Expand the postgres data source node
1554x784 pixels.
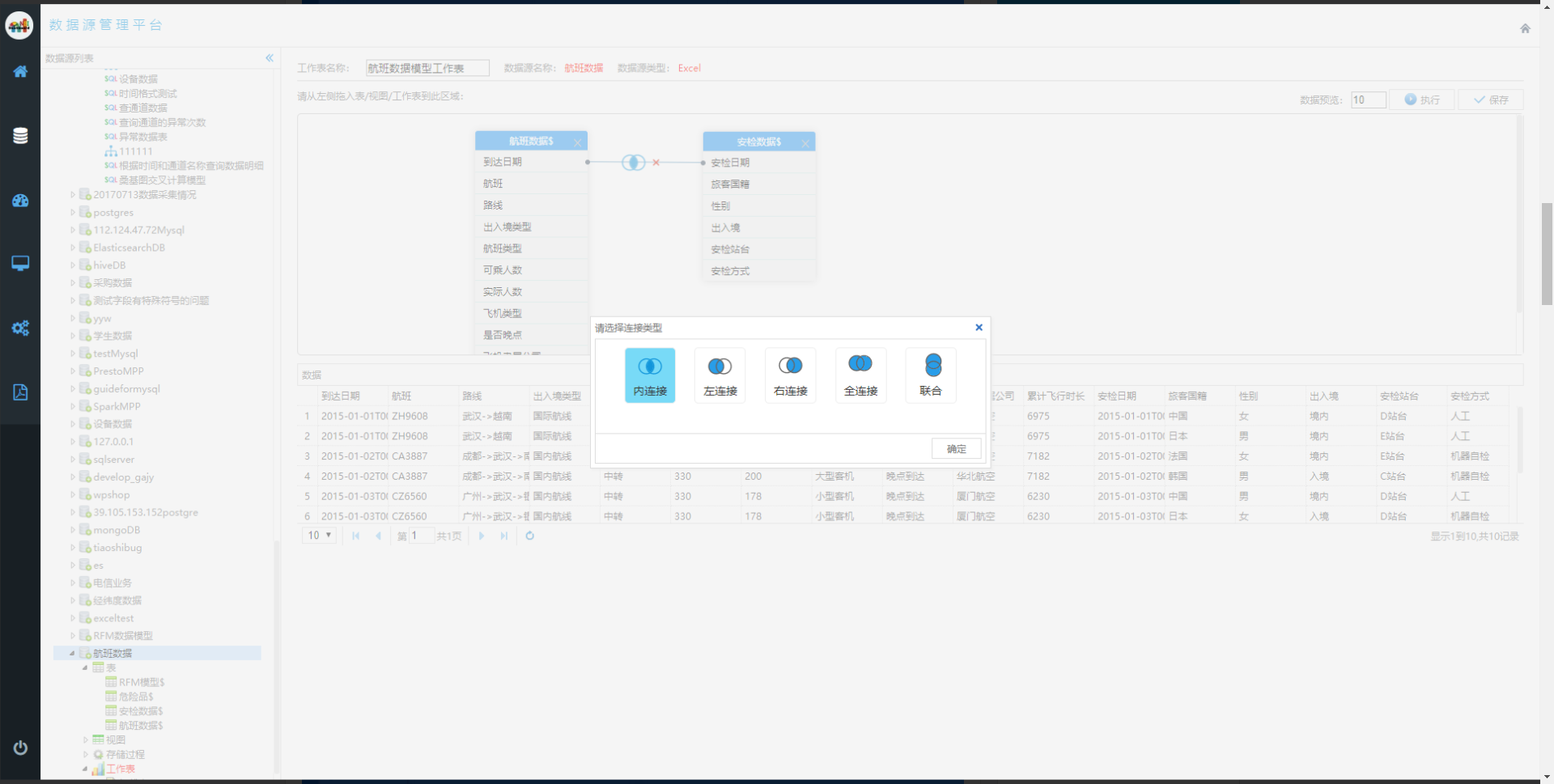[73, 213]
